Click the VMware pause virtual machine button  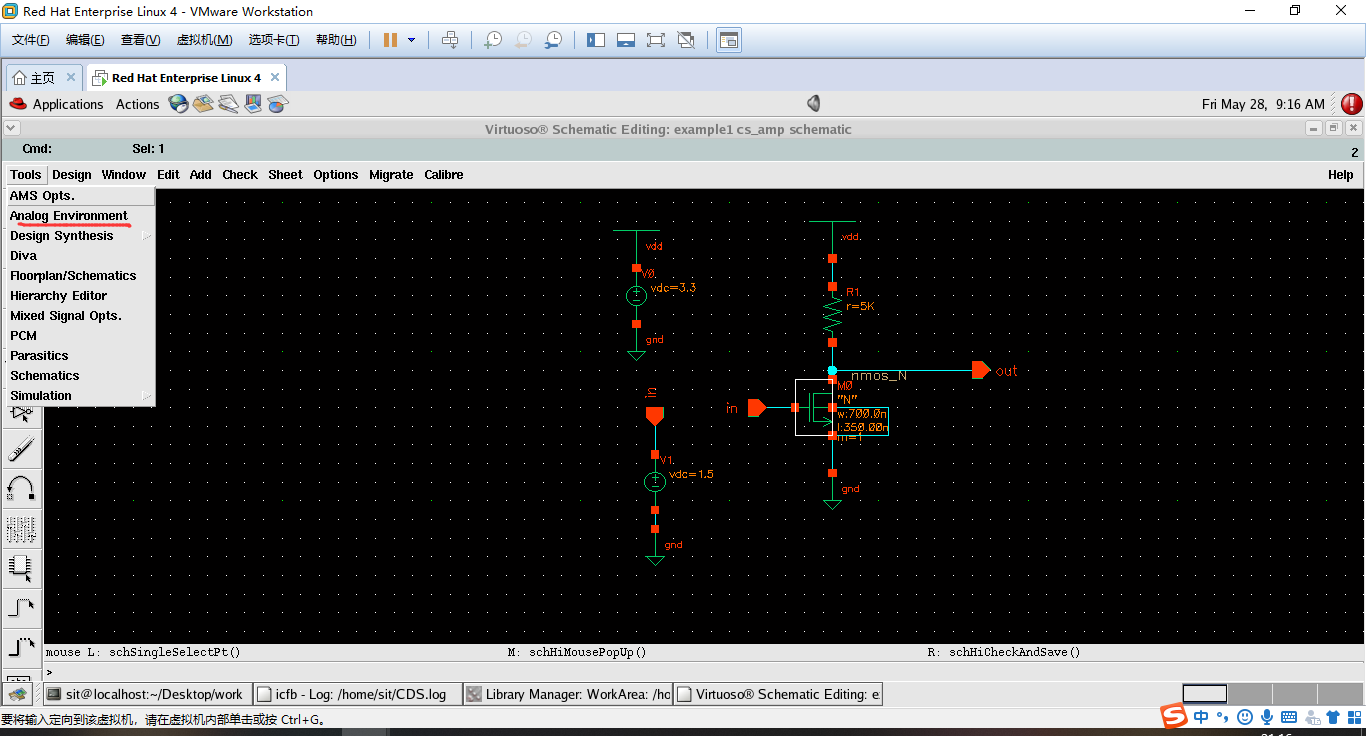pyautogui.click(x=390, y=40)
